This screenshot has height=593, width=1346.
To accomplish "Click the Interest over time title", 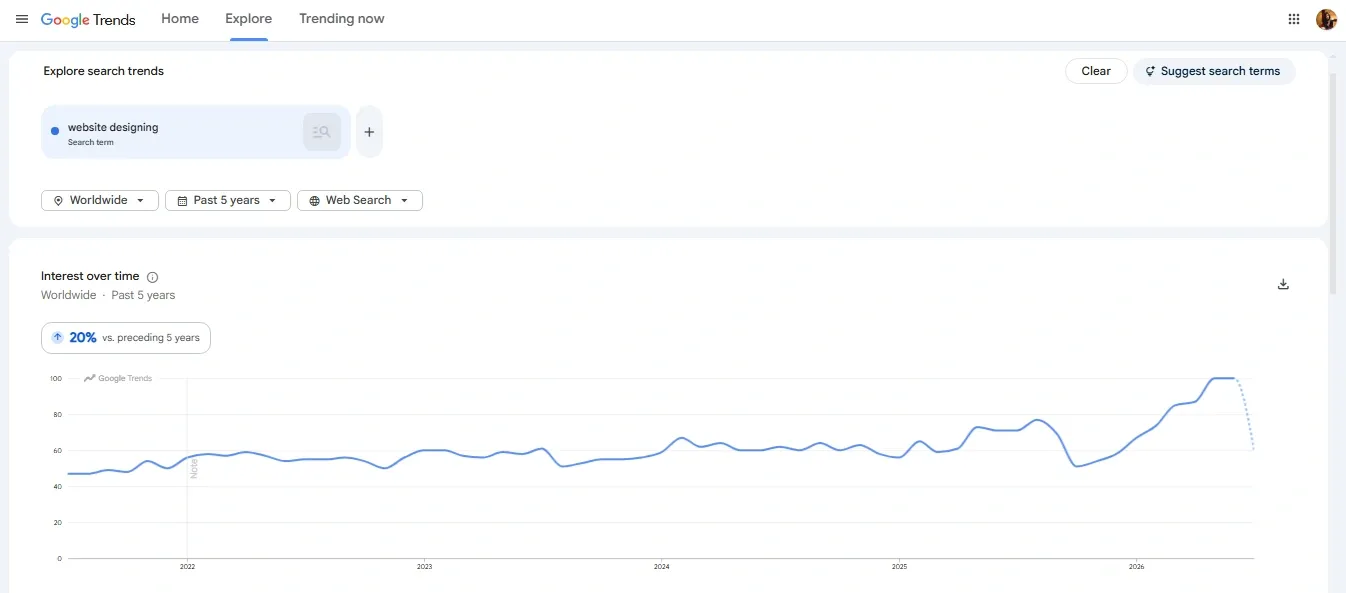I will pyautogui.click(x=90, y=276).
